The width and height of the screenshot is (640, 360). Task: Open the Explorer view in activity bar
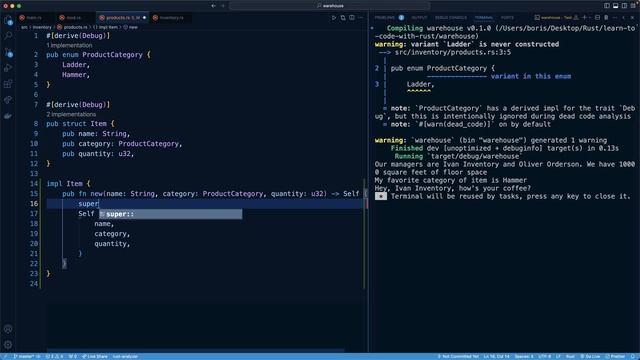click(8, 20)
